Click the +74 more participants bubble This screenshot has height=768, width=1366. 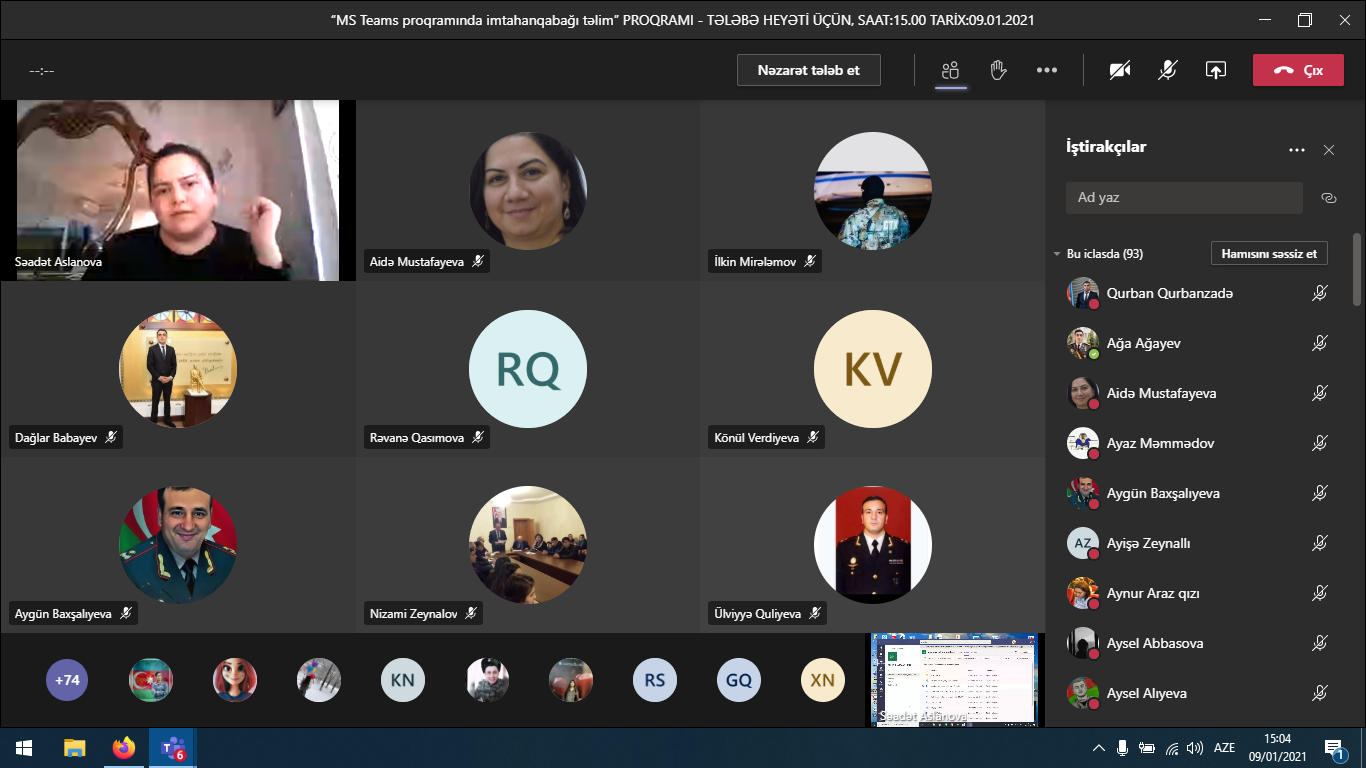(x=67, y=680)
